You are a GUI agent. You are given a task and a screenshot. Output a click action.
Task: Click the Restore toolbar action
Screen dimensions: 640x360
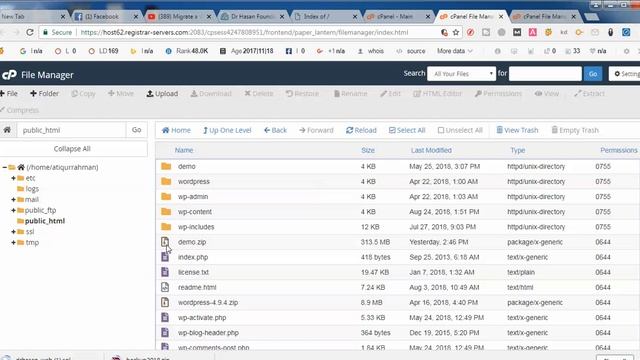pyautogui.click(x=302, y=93)
